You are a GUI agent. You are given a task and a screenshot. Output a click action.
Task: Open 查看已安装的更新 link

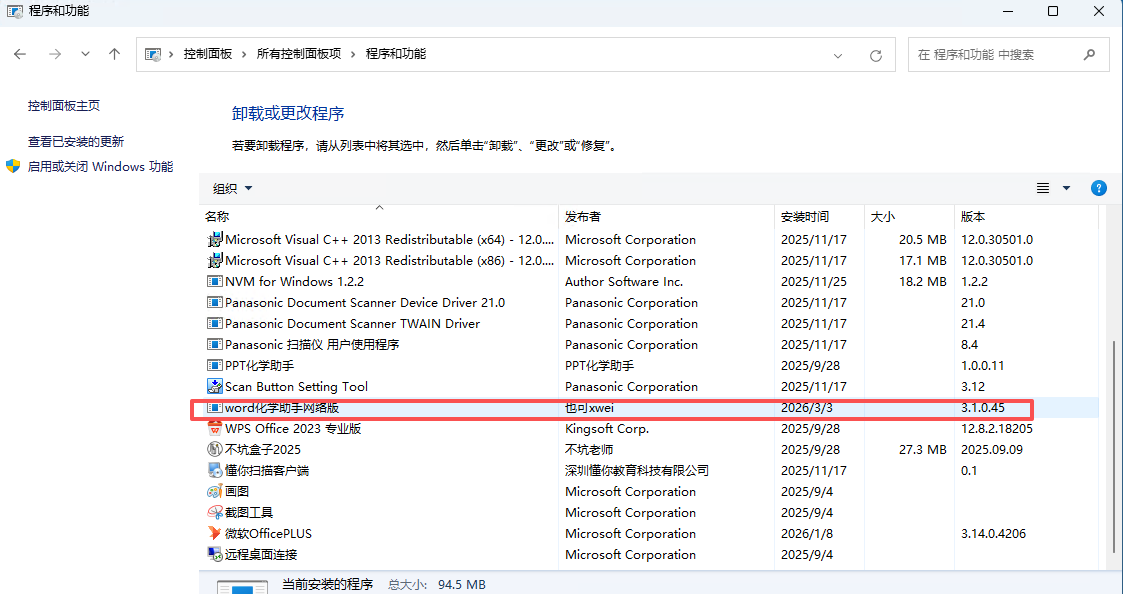(76, 142)
